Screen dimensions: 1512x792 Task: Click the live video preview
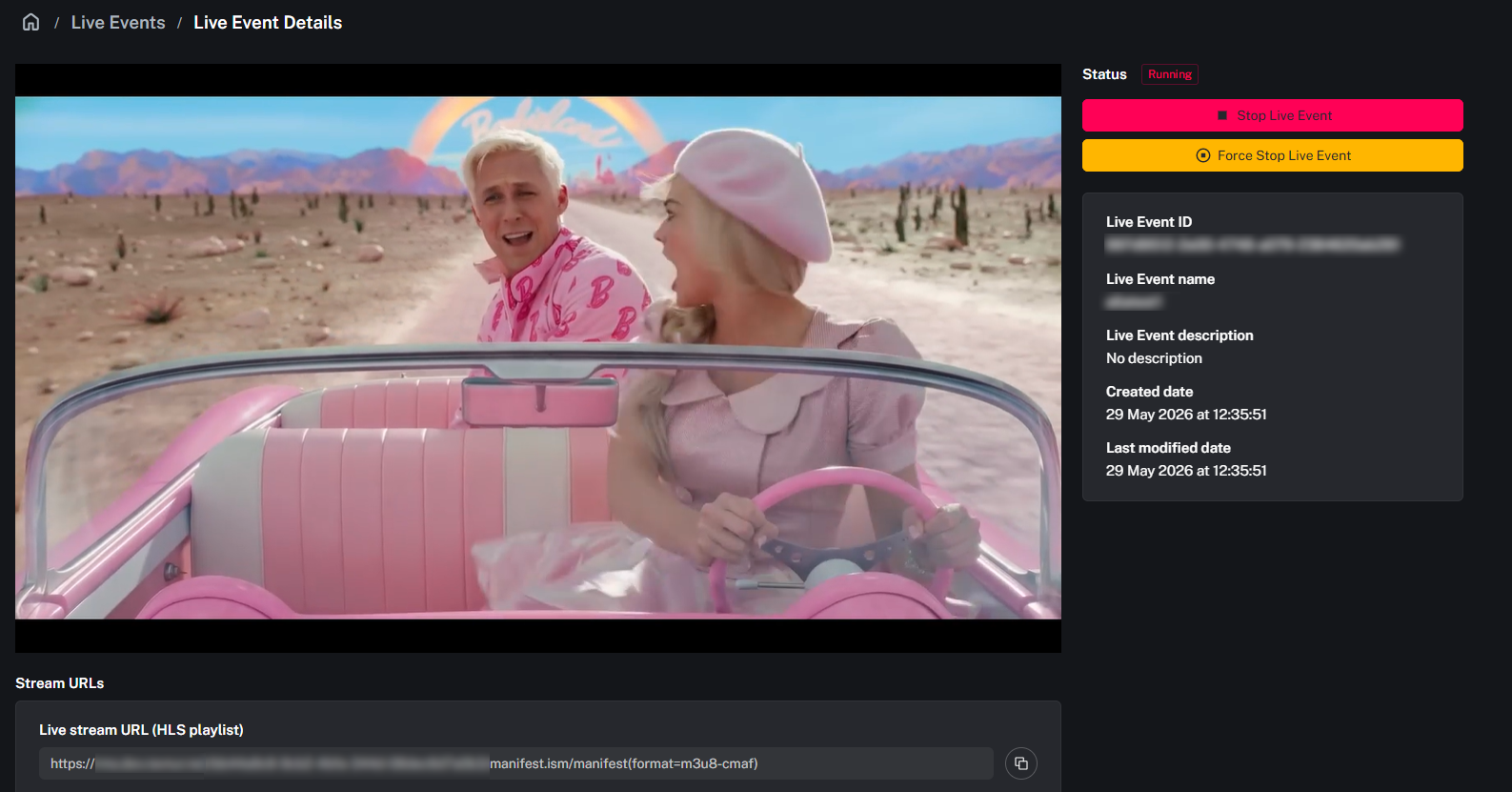click(x=538, y=358)
